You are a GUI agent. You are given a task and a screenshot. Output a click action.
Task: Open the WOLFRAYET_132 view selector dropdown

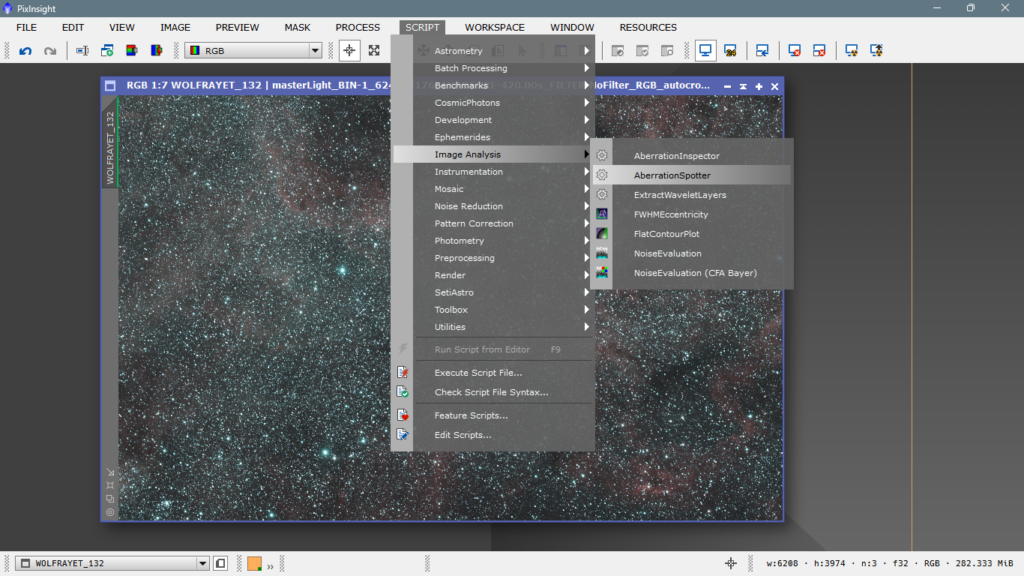(112, 563)
